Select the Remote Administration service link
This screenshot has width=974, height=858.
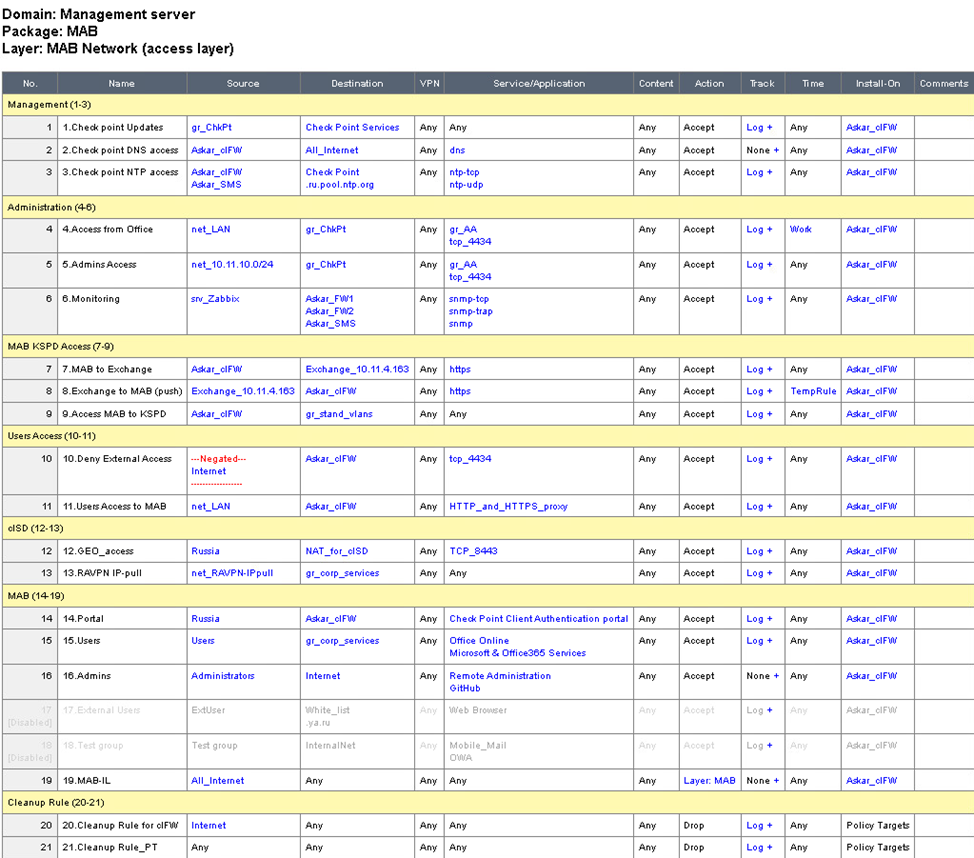500,676
